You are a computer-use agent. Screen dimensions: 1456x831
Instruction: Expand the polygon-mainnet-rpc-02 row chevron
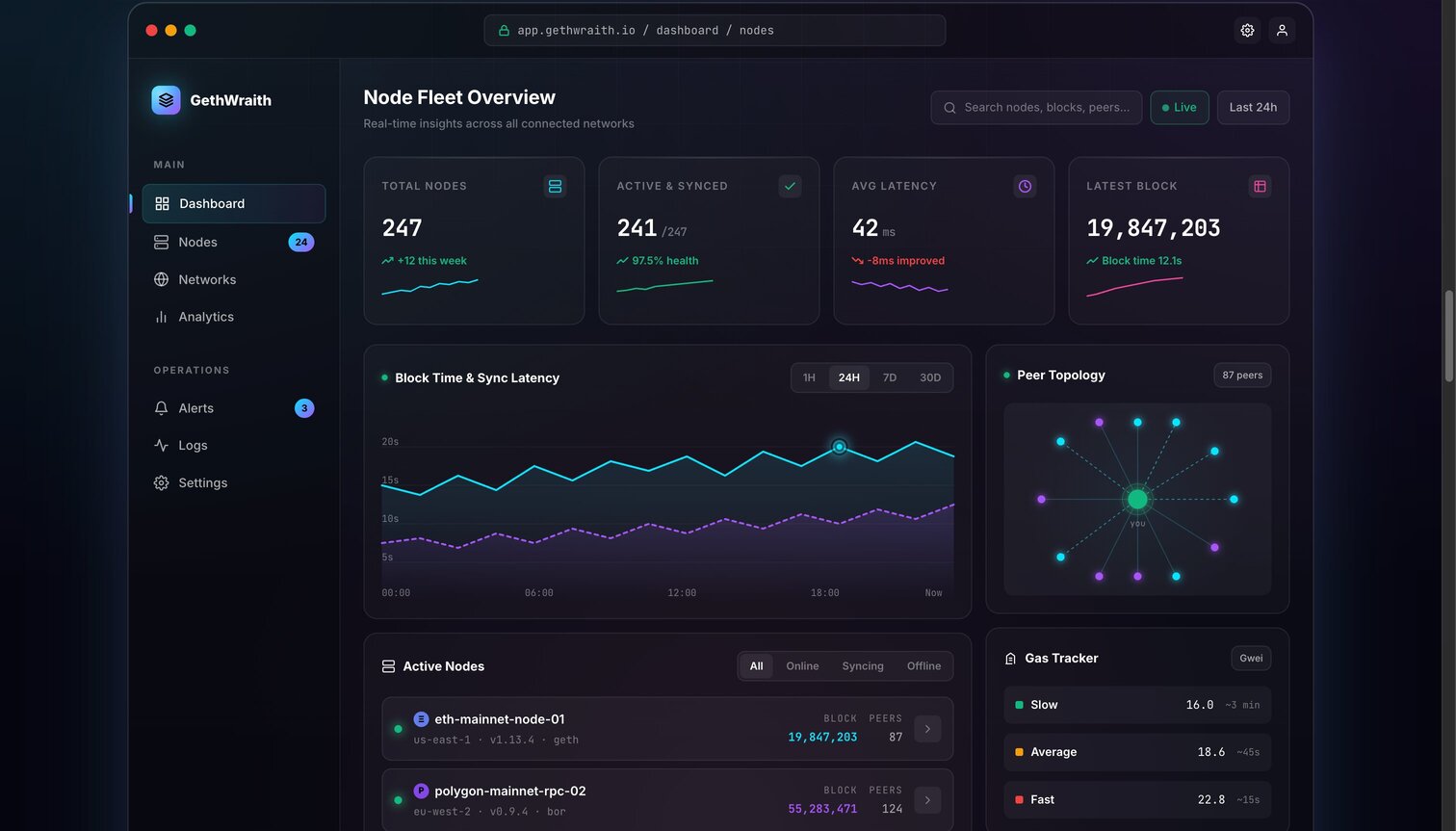927,800
